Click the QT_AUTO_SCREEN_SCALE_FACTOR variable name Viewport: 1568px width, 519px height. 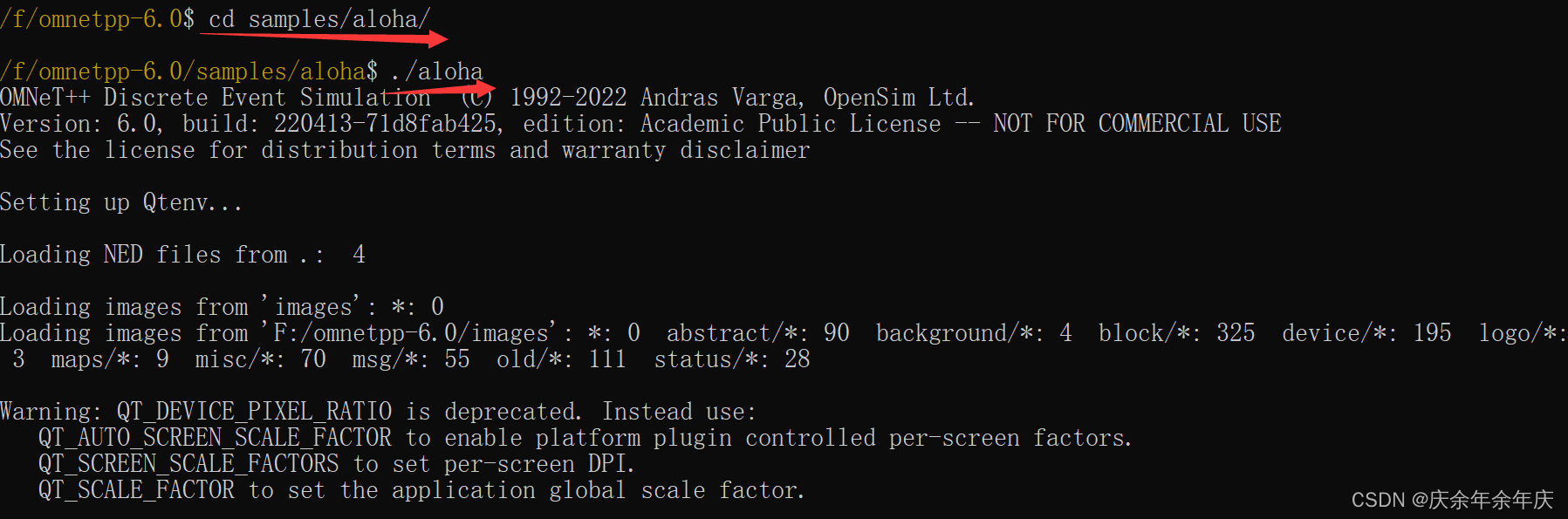point(216,438)
